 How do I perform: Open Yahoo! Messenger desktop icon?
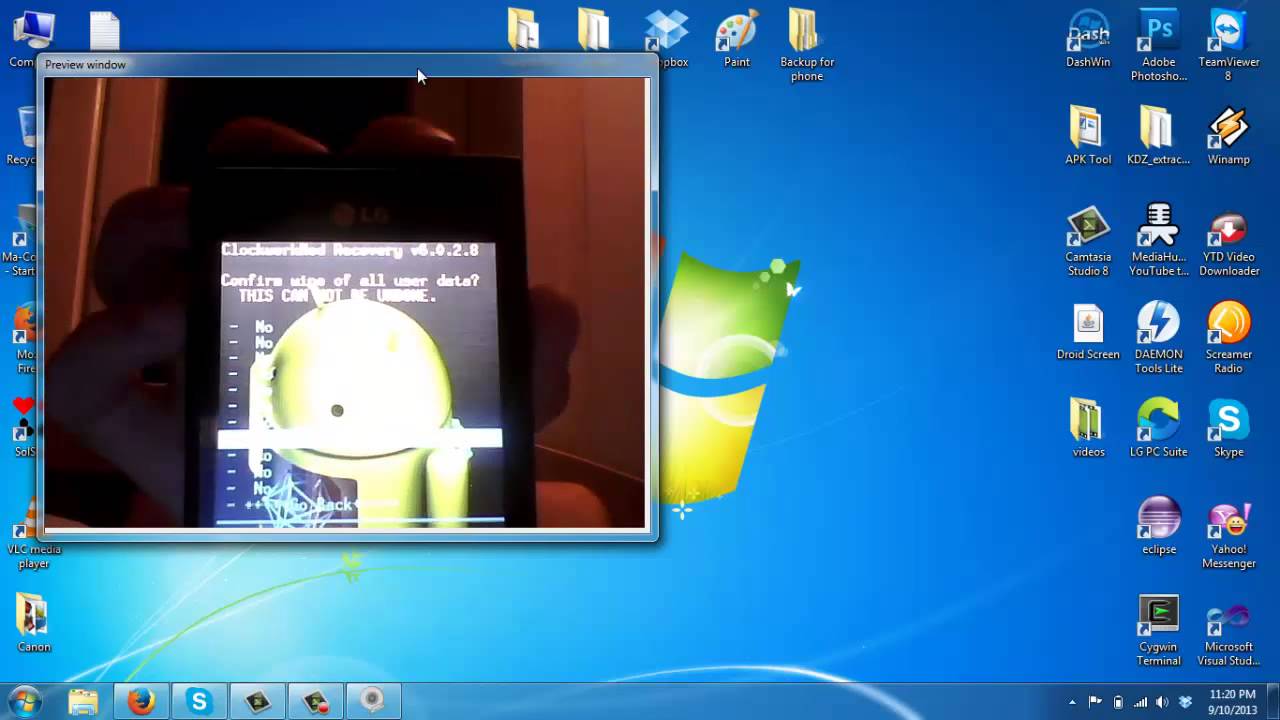1228,534
